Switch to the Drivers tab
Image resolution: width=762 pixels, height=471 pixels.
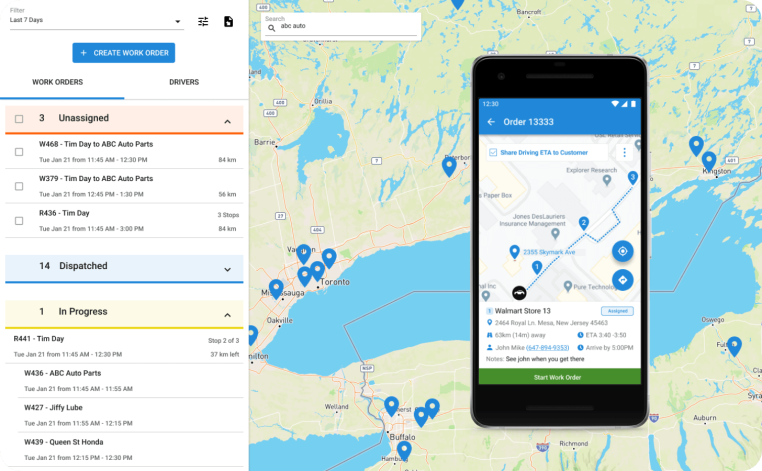click(x=184, y=82)
